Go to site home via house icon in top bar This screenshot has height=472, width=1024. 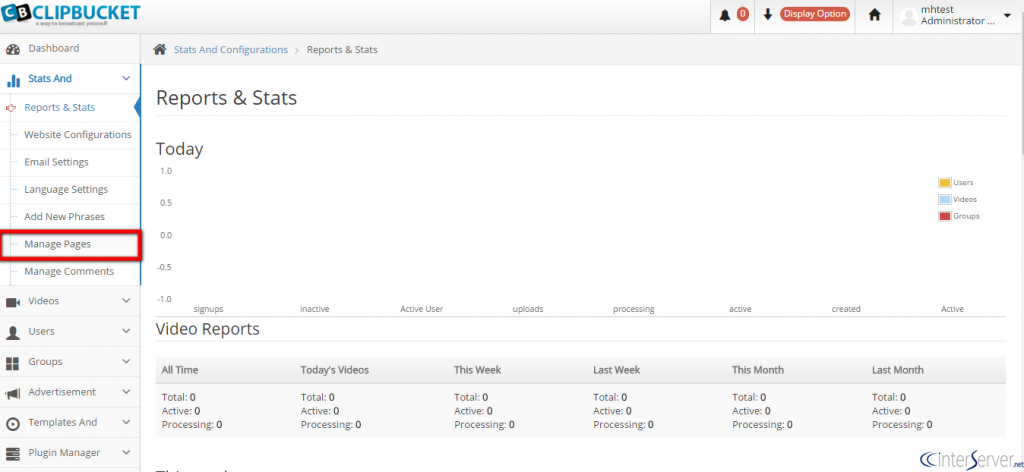point(874,14)
